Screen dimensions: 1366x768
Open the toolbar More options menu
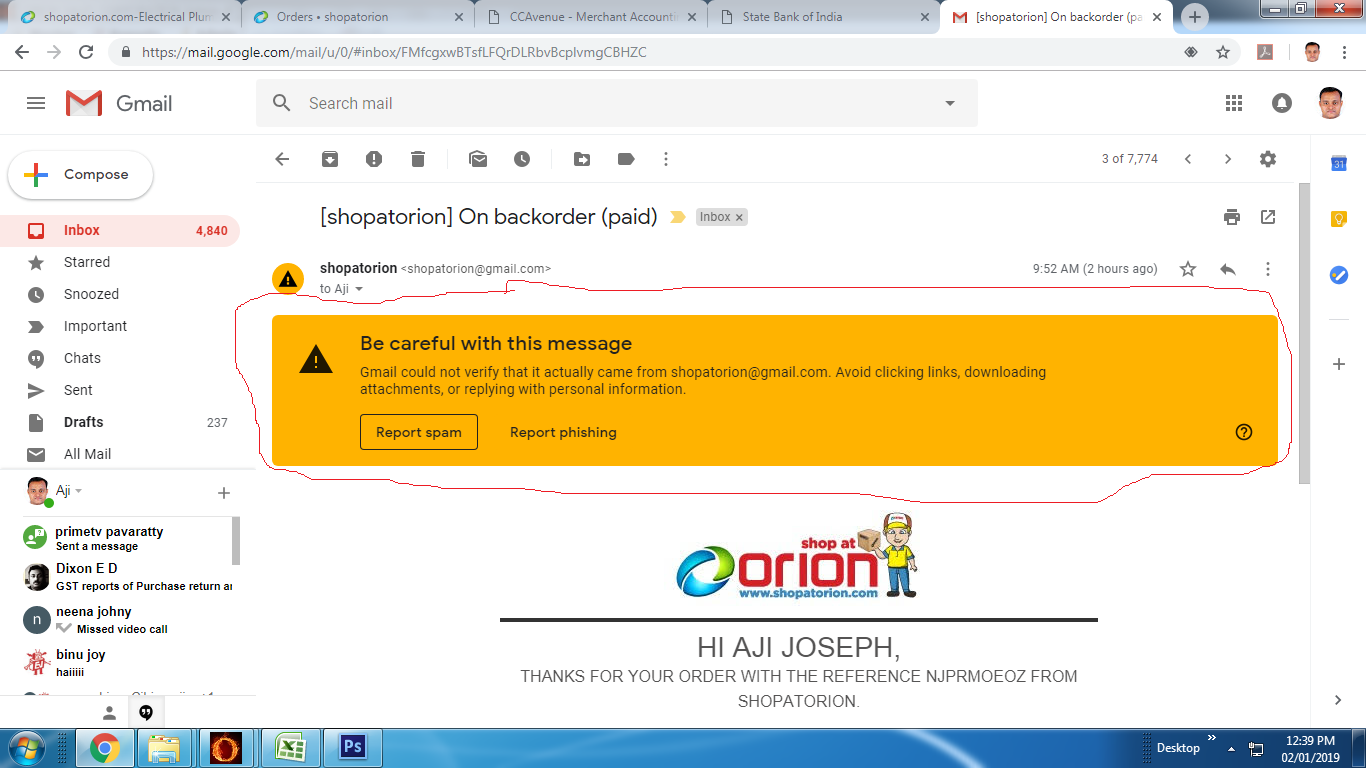[x=666, y=159]
